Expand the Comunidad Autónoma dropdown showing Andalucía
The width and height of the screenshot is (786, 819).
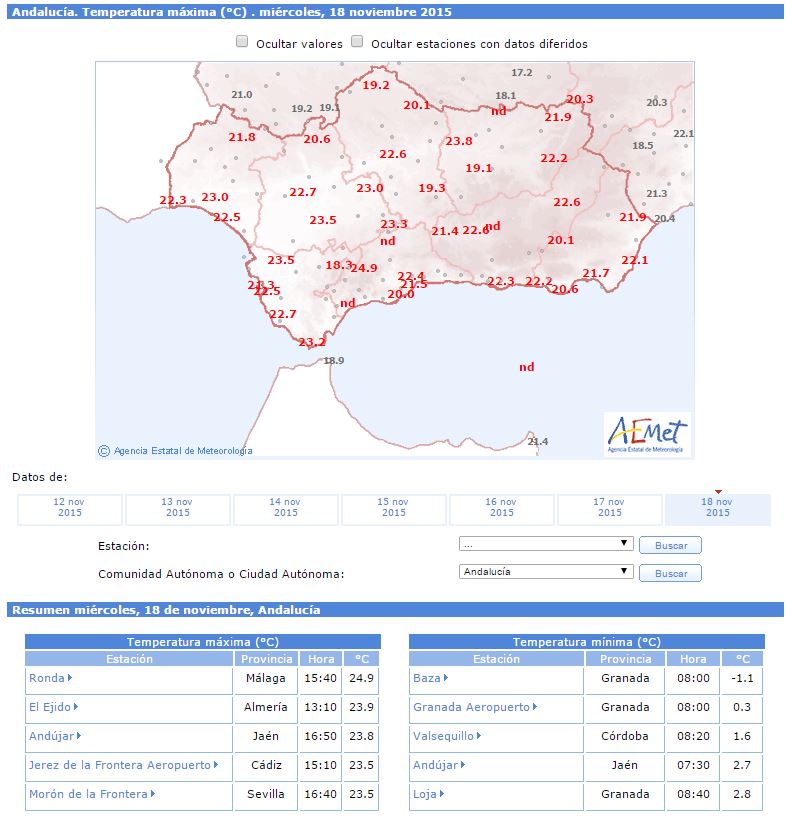546,572
